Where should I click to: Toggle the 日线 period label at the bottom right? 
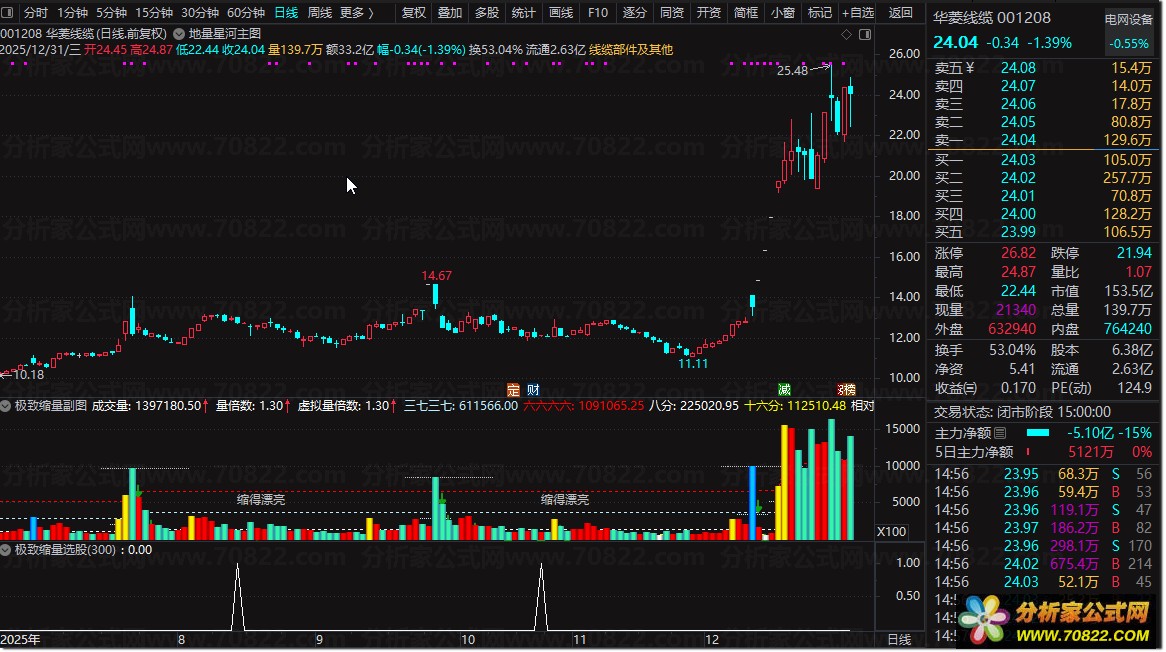coord(900,639)
